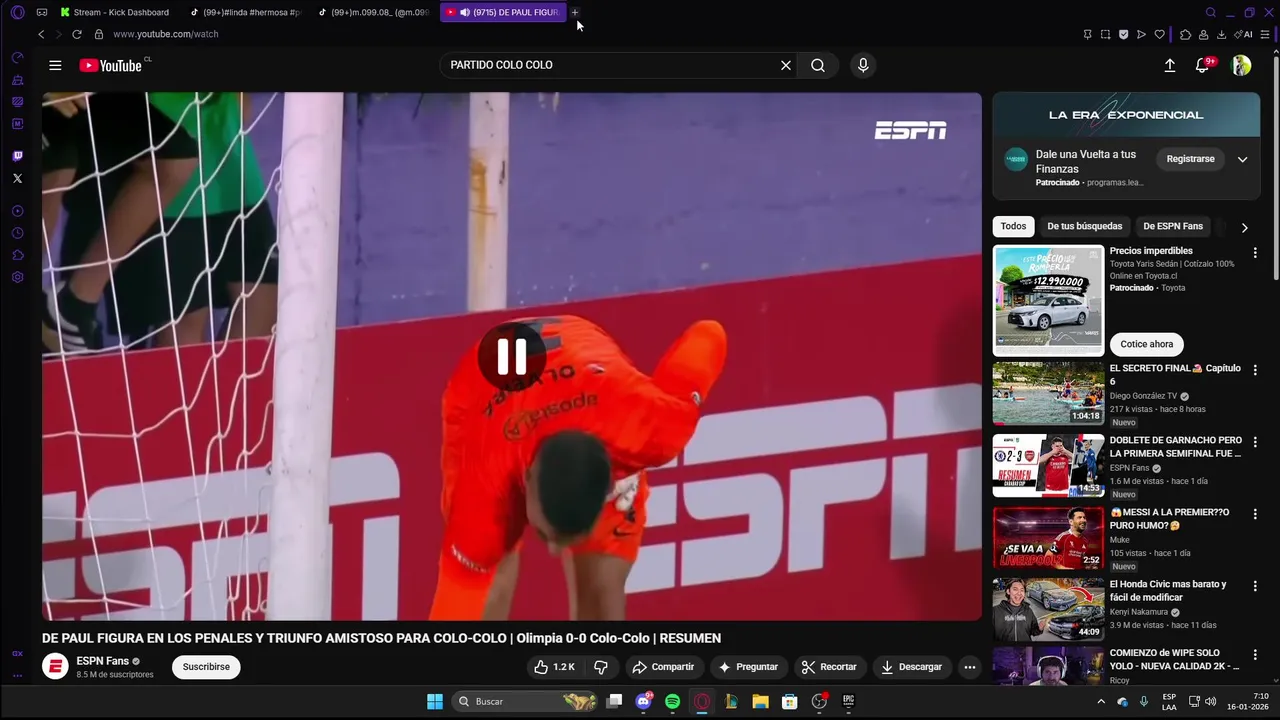Open options for COMIENZO DE WIPE video

coord(1255,655)
